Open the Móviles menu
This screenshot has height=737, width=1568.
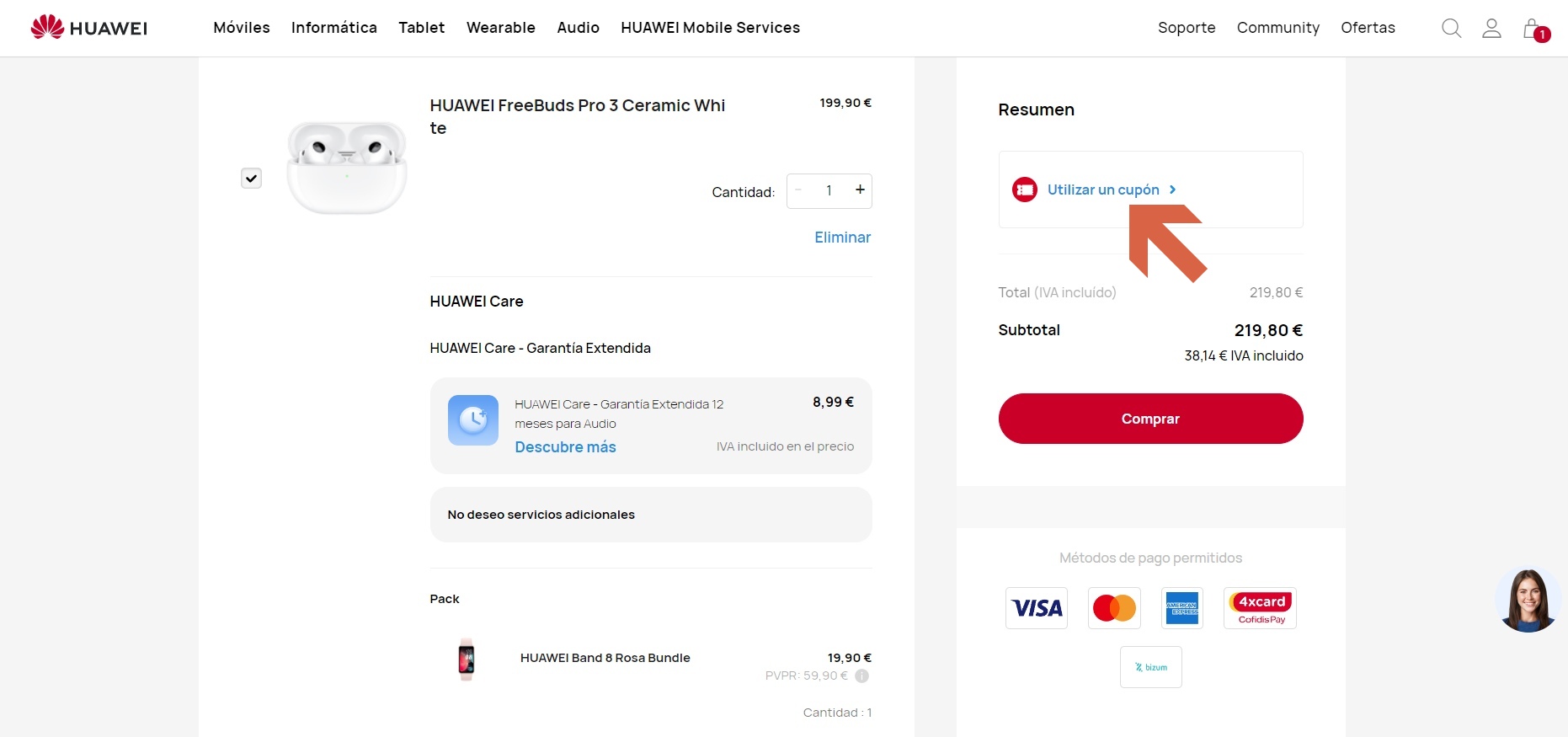click(242, 28)
